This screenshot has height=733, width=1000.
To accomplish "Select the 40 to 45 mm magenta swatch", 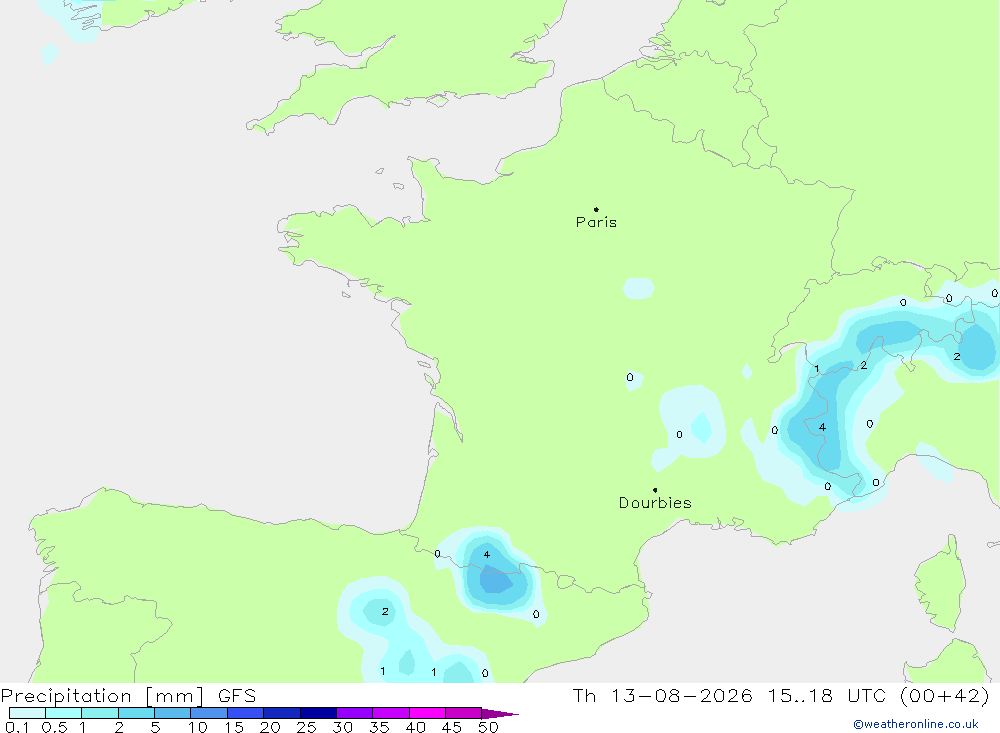I will click(427, 713).
